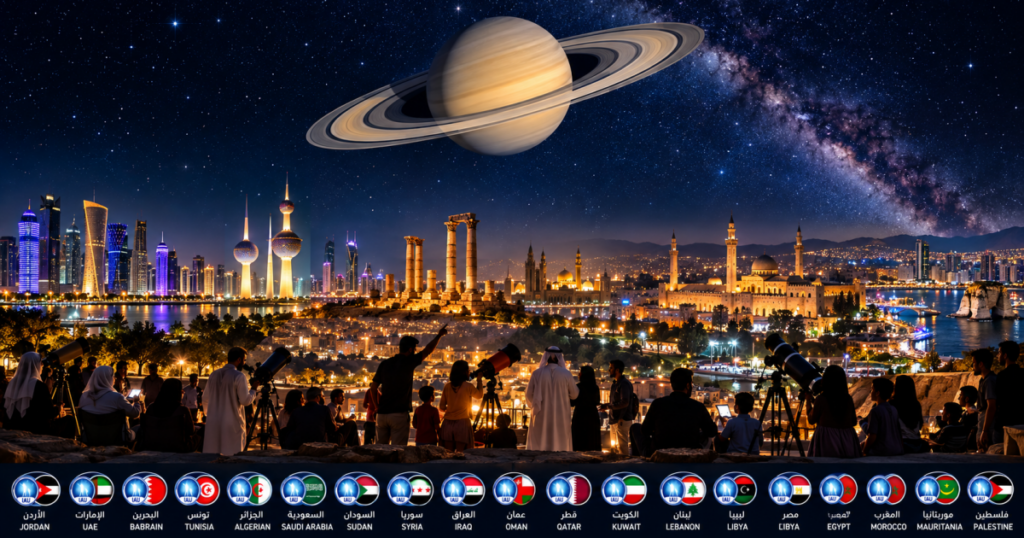Select the Arabic label الكويت
This screenshot has height=538, width=1024.
point(626,515)
